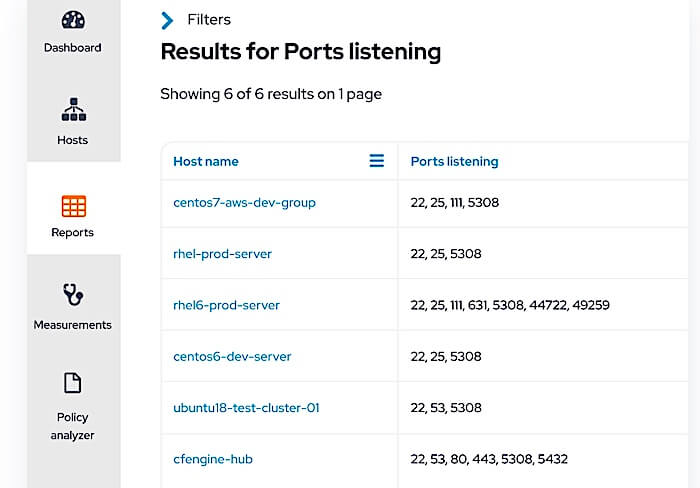Click the orange Reports grid icon
700x488 pixels.
[74, 206]
